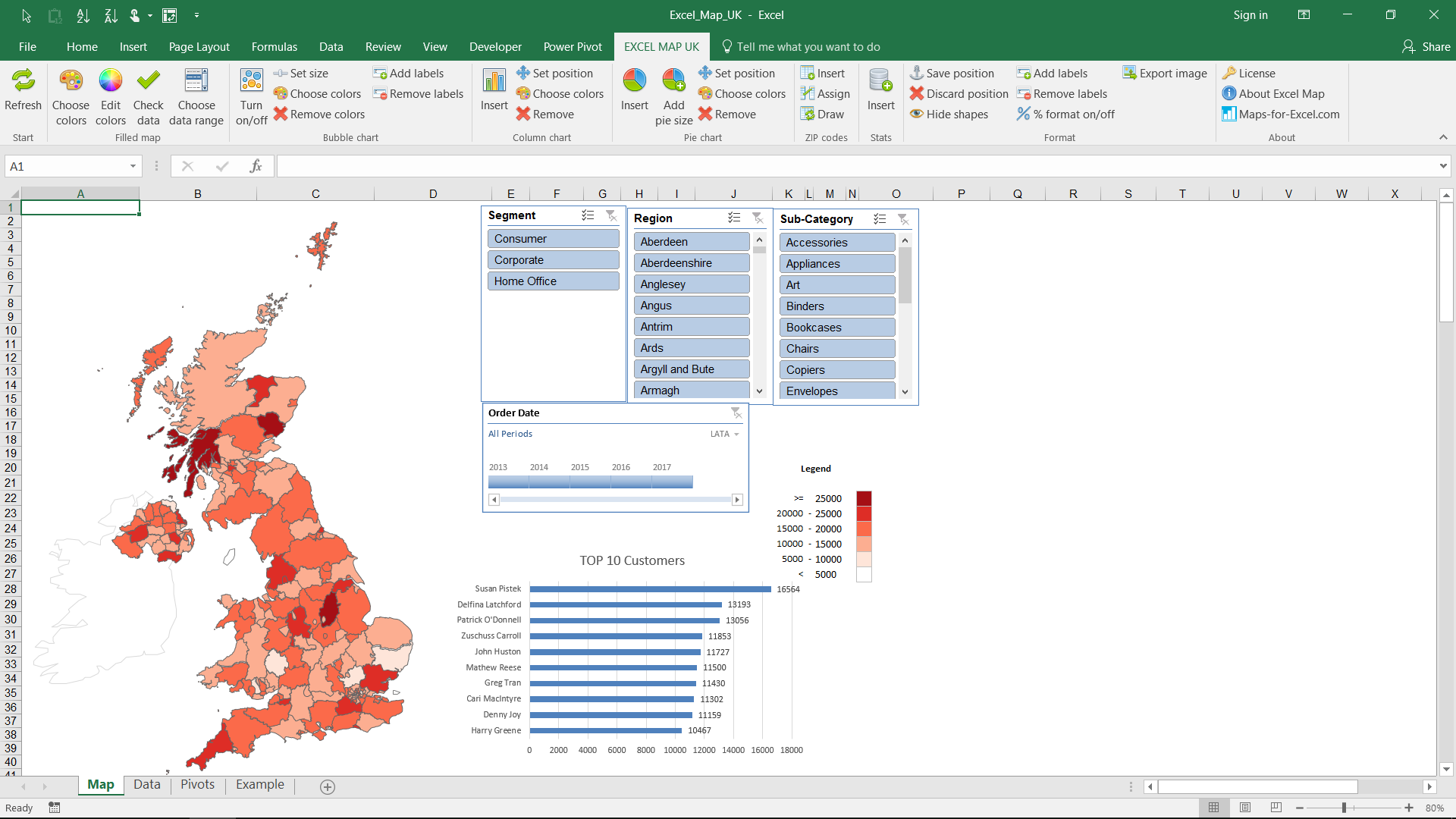The image size is (1456, 819).
Task: Expand the Region filter scrollbar downward
Action: point(760,390)
